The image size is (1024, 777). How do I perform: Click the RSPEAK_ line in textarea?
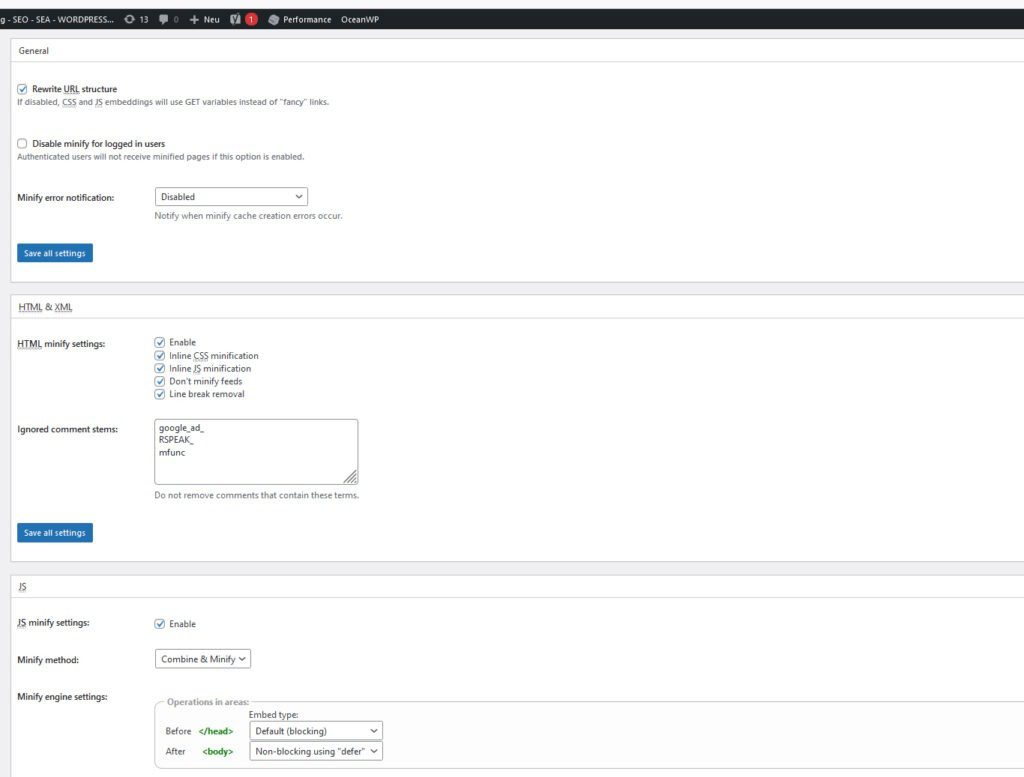tap(176, 440)
